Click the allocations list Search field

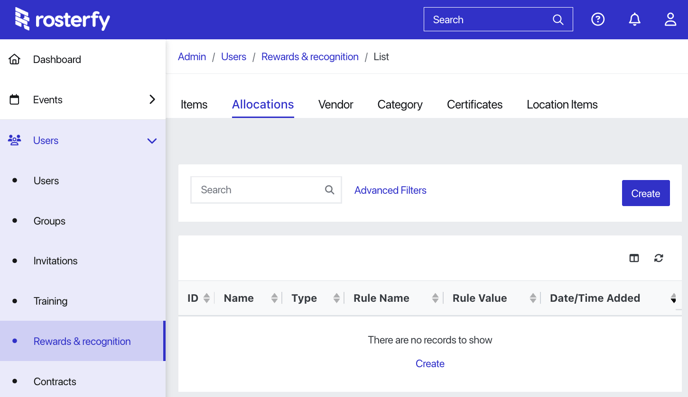click(x=266, y=190)
